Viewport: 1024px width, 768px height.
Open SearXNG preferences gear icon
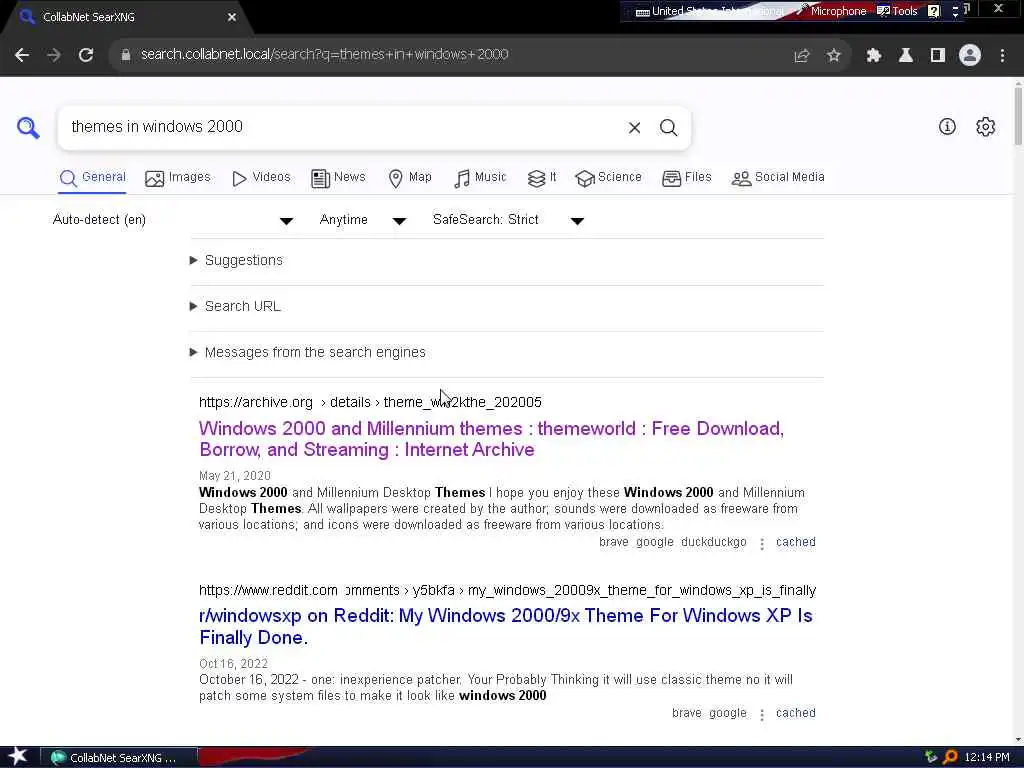(x=985, y=127)
